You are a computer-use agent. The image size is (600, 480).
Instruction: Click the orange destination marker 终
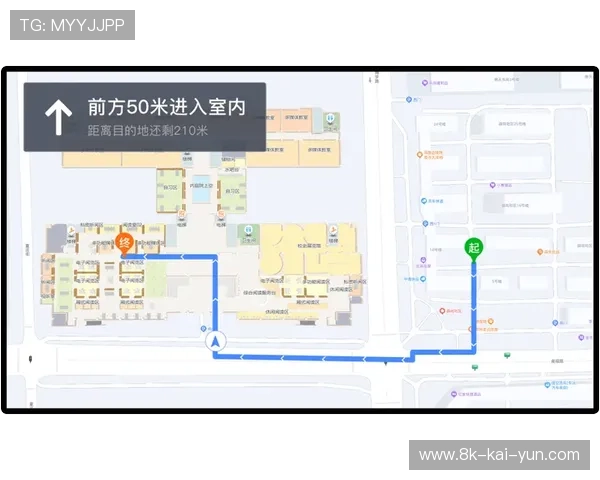pyautogui.click(x=125, y=243)
